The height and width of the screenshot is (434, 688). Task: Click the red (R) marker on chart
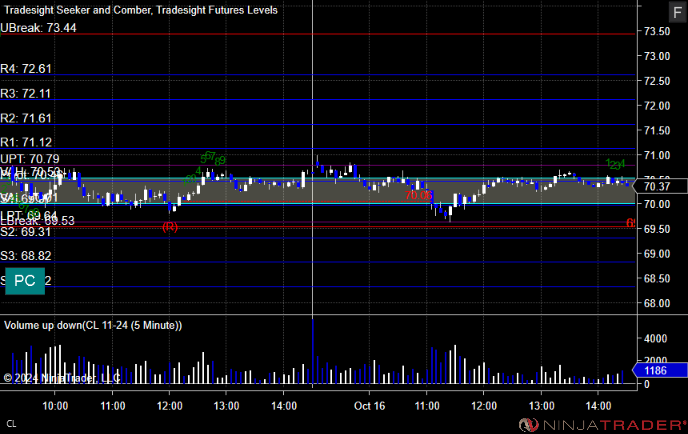pyautogui.click(x=170, y=227)
